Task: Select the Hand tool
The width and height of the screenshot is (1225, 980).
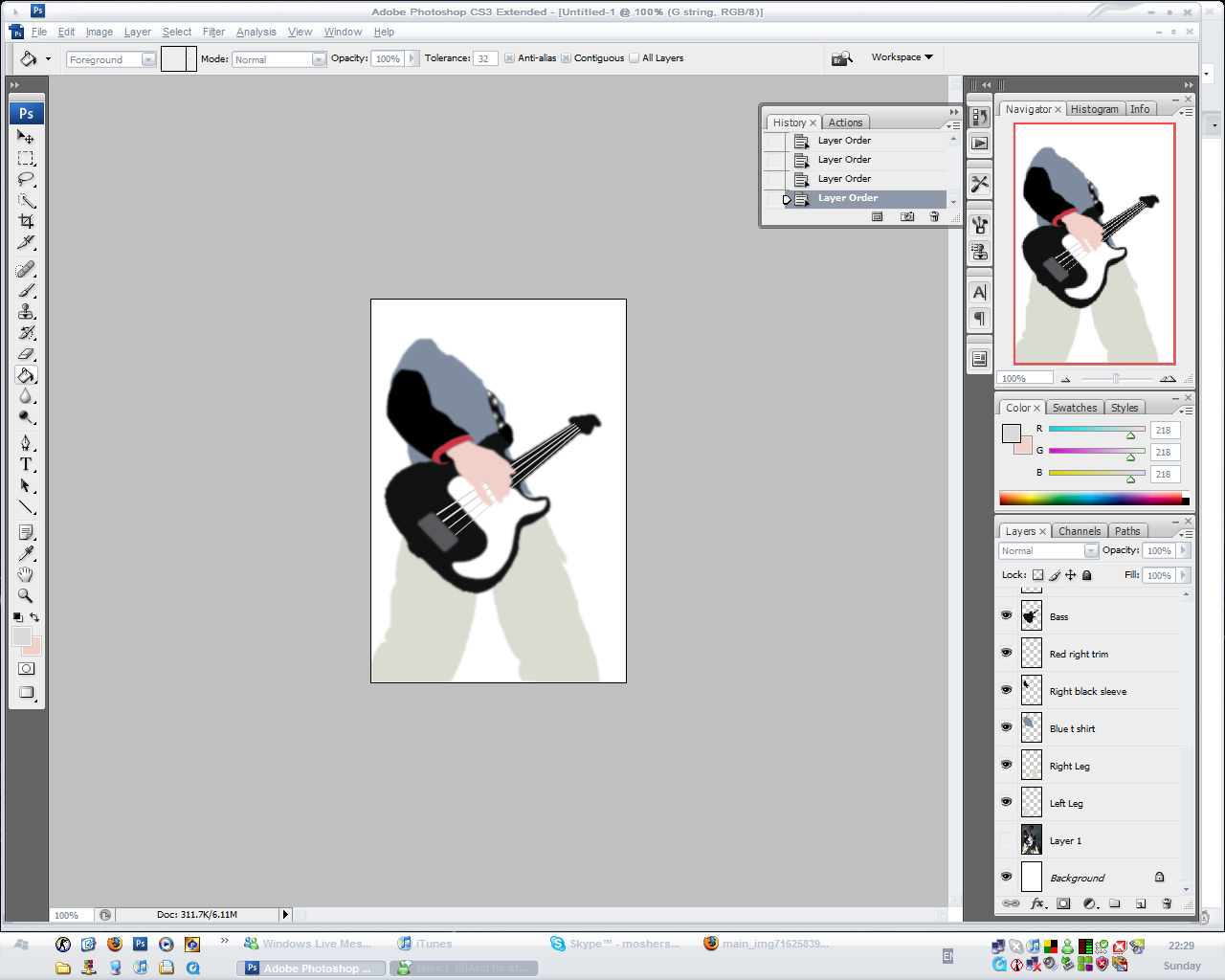Action: coord(26,574)
